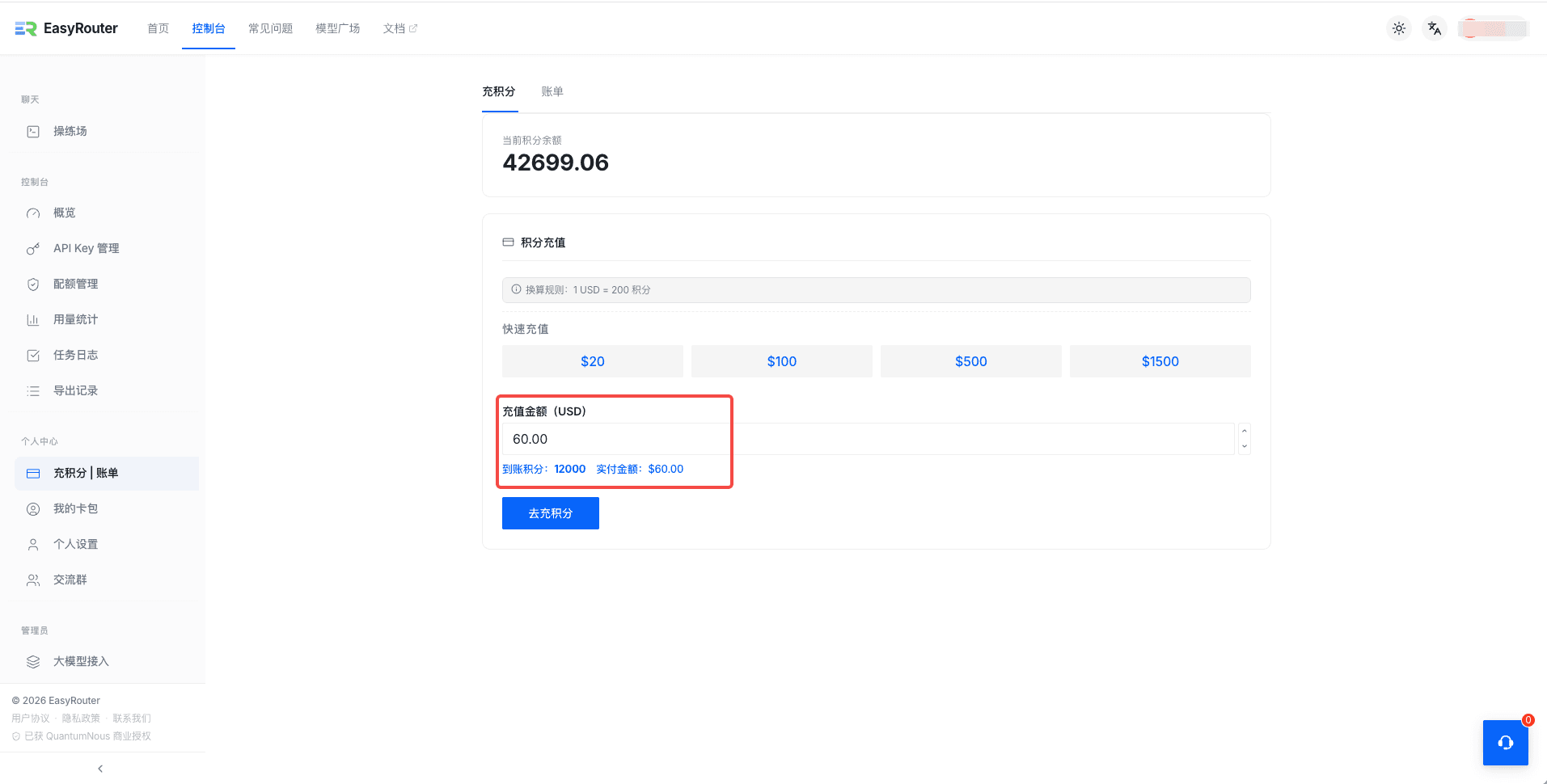Open the 联系我们 footer link
This screenshot has height=784, width=1547.
click(132, 719)
